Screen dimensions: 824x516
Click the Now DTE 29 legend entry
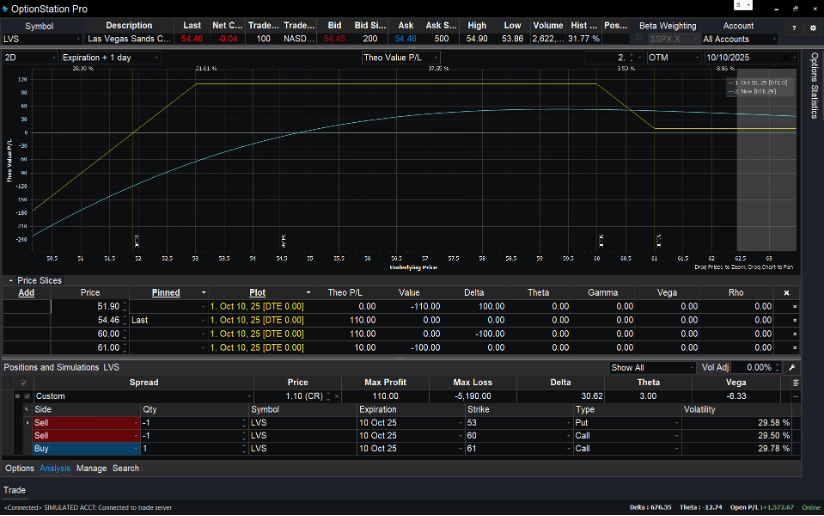753,91
